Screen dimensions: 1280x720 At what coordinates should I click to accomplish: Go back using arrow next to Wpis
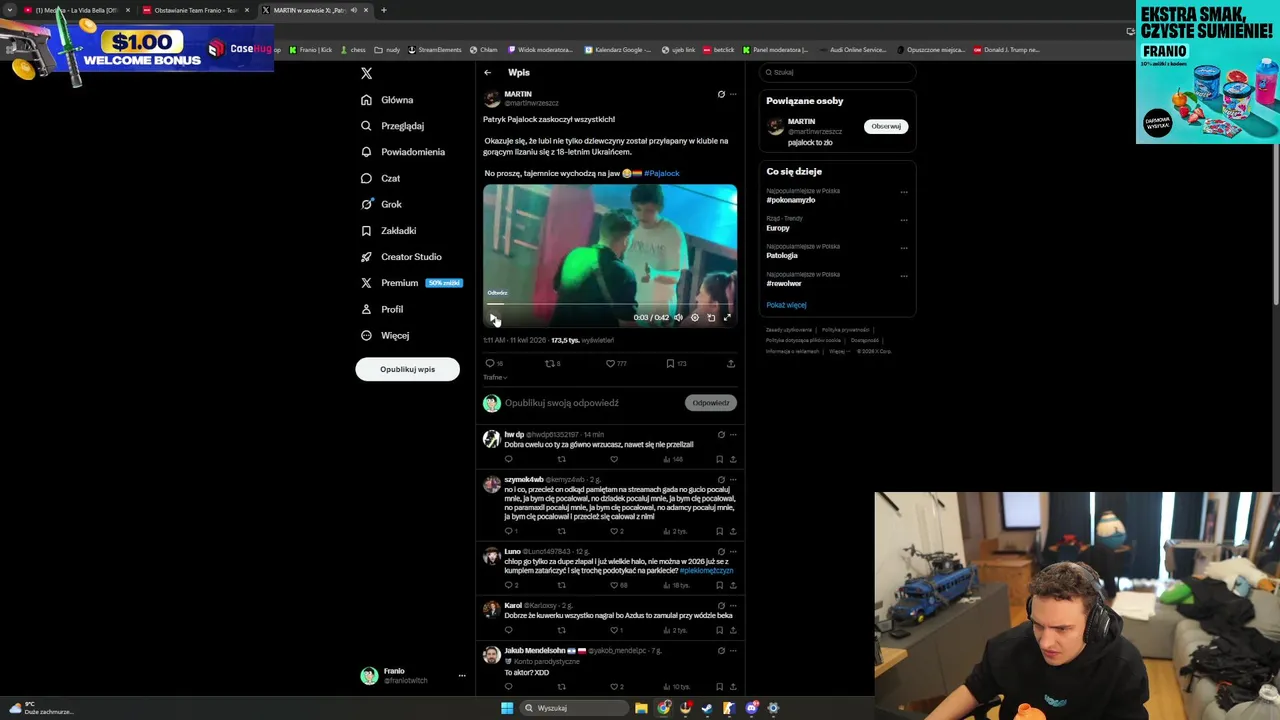pyautogui.click(x=487, y=72)
